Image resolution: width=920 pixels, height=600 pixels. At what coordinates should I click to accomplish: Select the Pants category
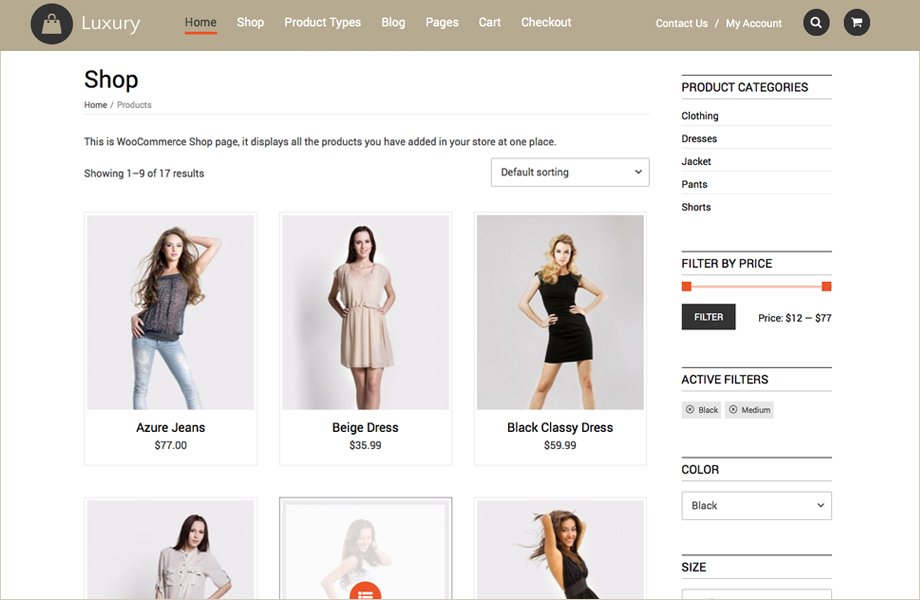[x=694, y=184]
